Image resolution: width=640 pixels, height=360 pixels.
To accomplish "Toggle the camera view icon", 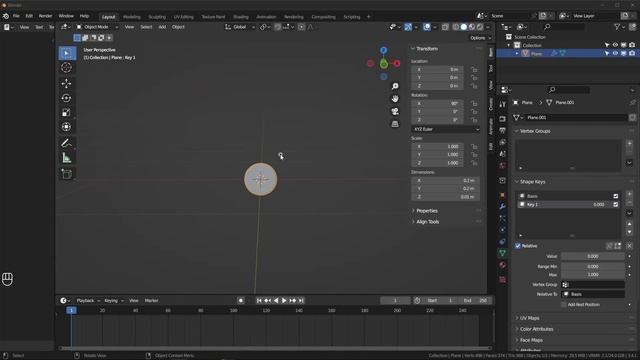I will (395, 111).
